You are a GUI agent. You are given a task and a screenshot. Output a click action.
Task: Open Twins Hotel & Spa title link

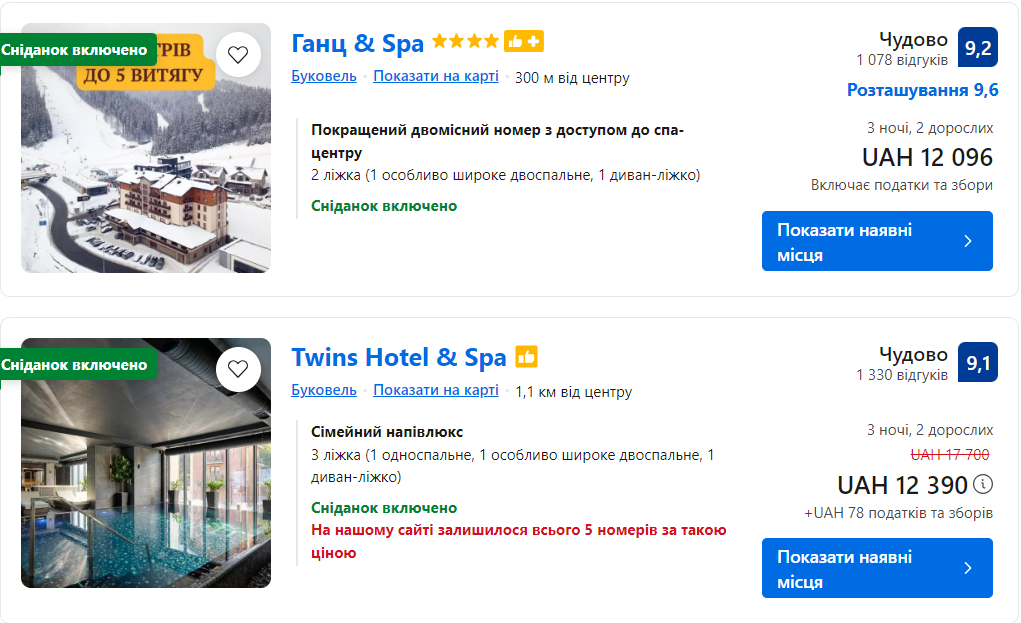(x=399, y=357)
